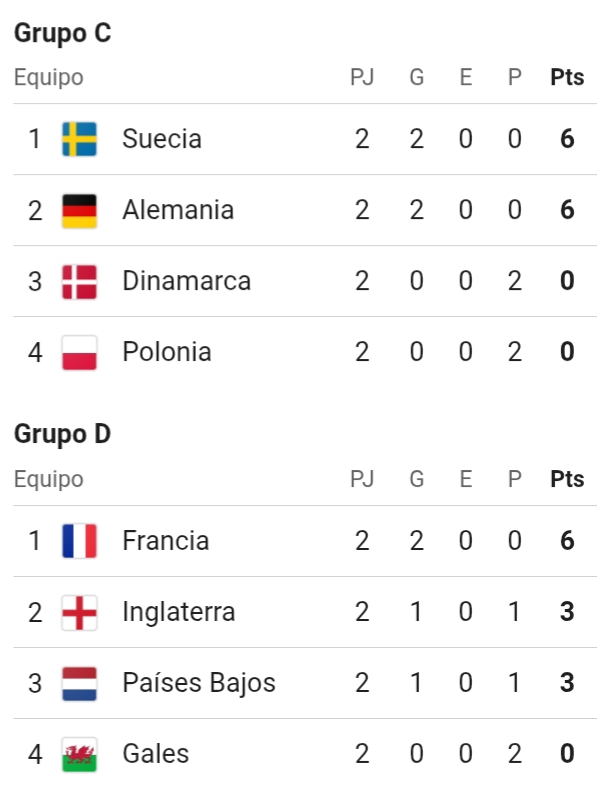This screenshot has width=597, height=795.
Task: Click the Sweden flag icon
Action: [x=79, y=139]
